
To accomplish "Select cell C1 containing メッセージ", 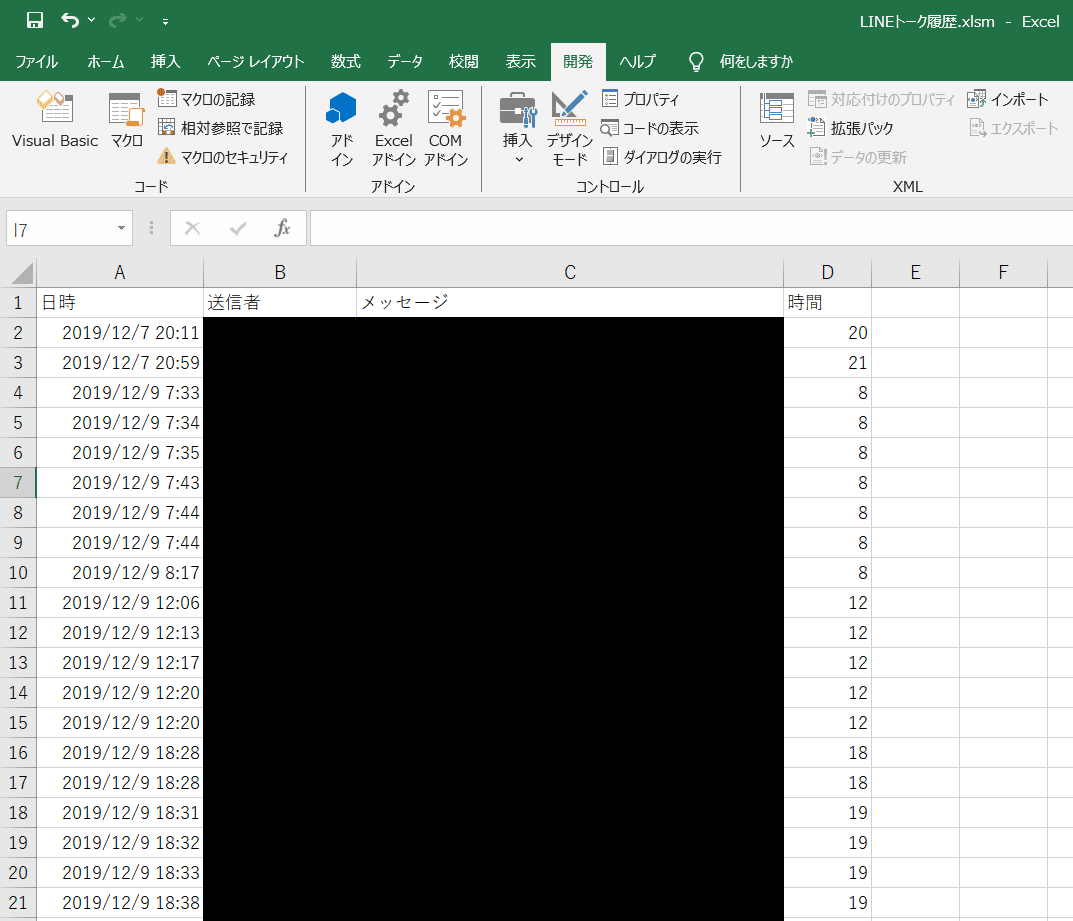I will click(x=570, y=302).
